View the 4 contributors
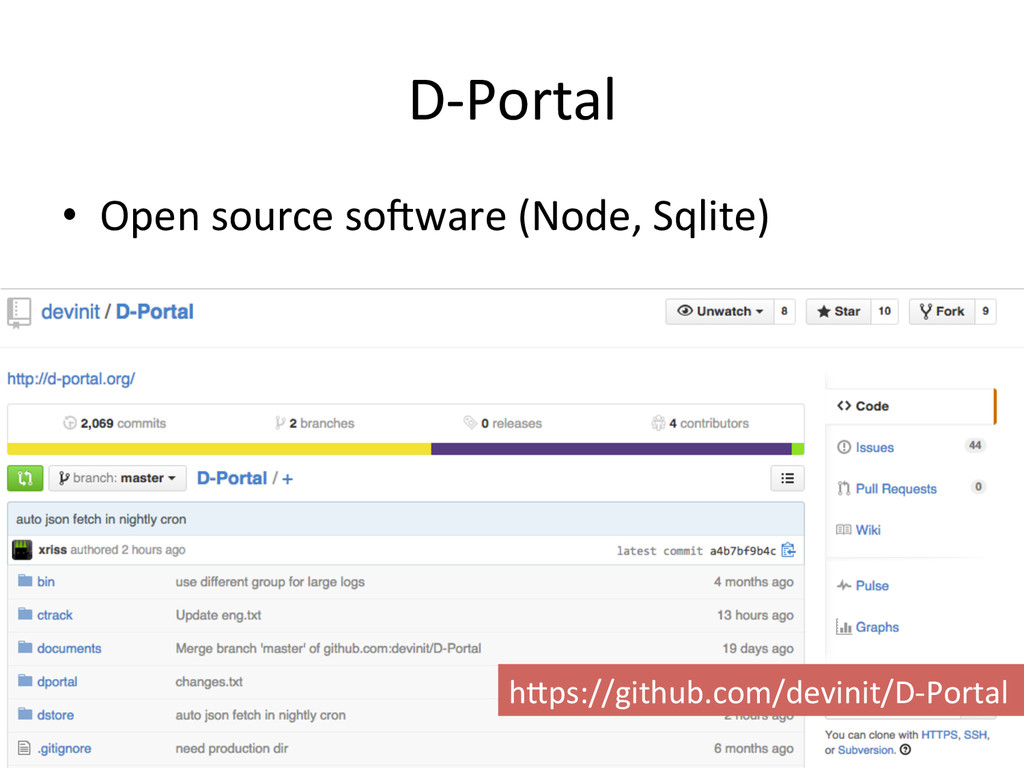1024x768 pixels. [x=700, y=423]
